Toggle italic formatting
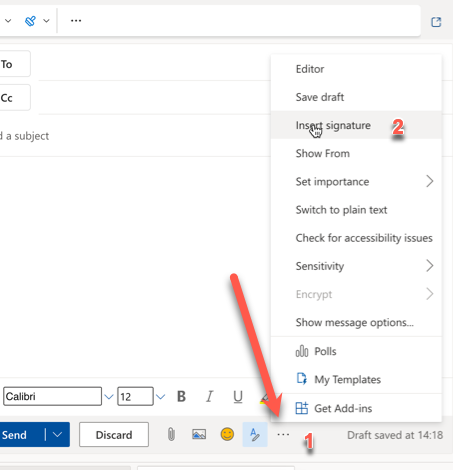Image resolution: width=453 pixels, height=470 pixels. pos(209,396)
